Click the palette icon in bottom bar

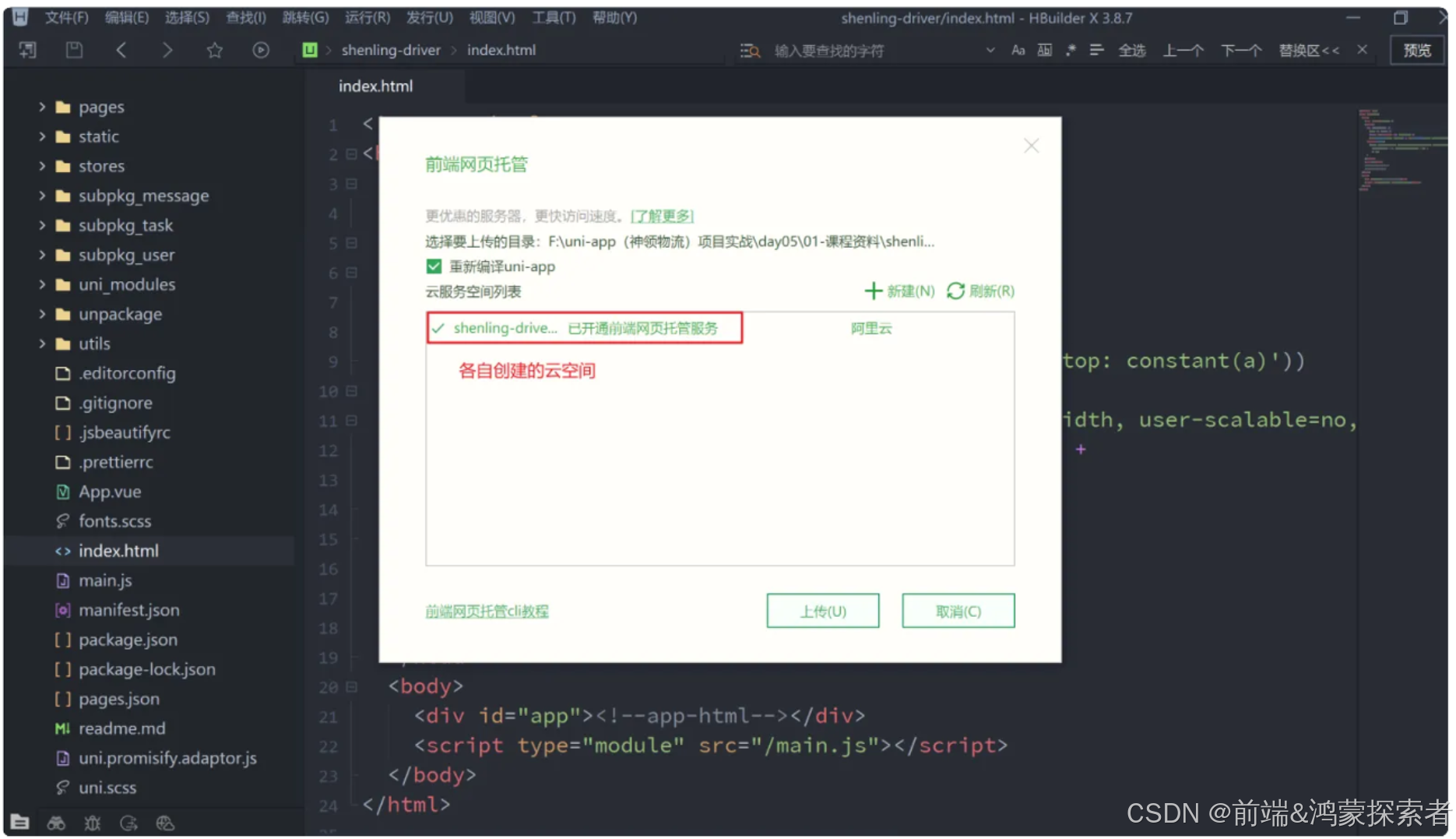coord(165,823)
